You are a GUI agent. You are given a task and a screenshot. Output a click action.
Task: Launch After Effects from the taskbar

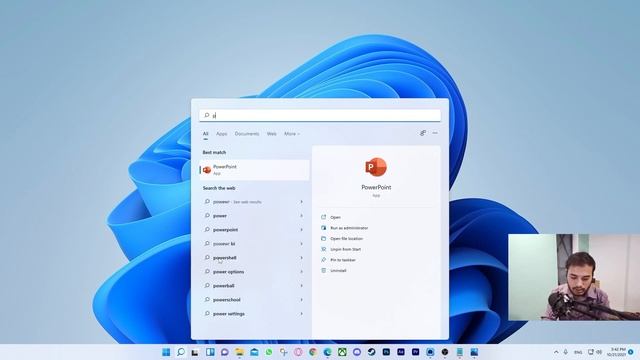[401, 352]
